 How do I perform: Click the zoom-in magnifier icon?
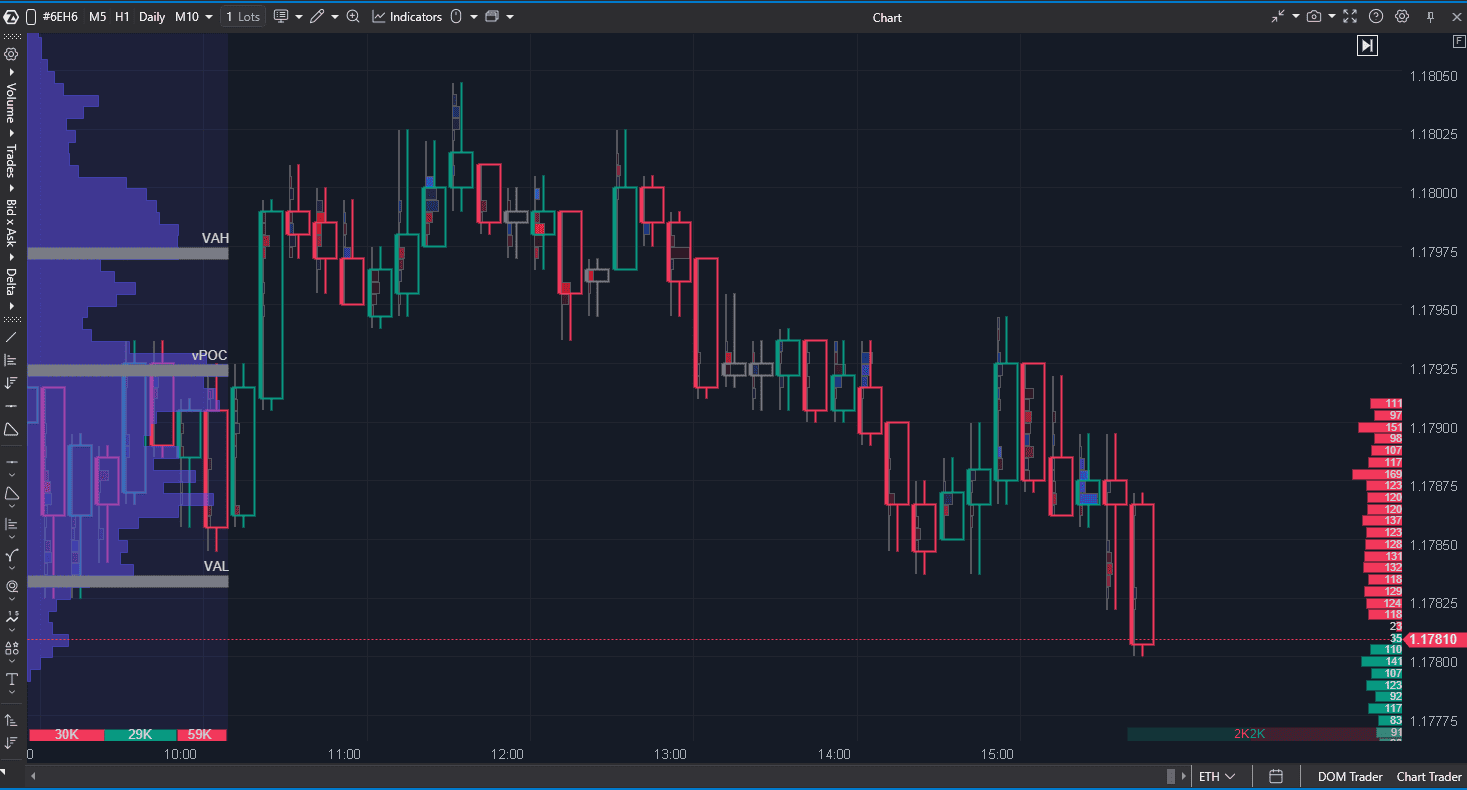click(353, 17)
